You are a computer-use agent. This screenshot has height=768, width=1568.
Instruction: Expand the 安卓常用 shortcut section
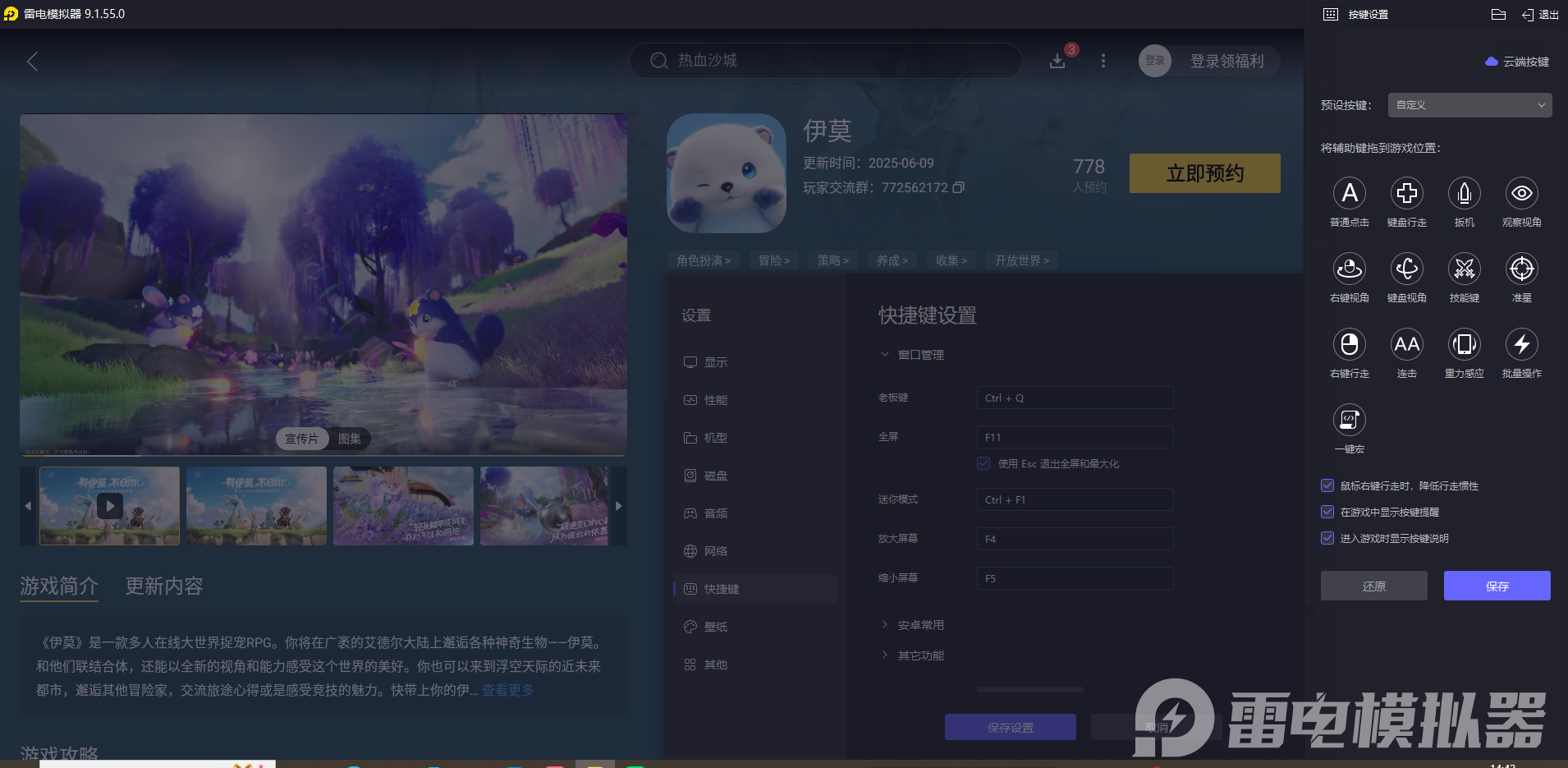click(886, 623)
